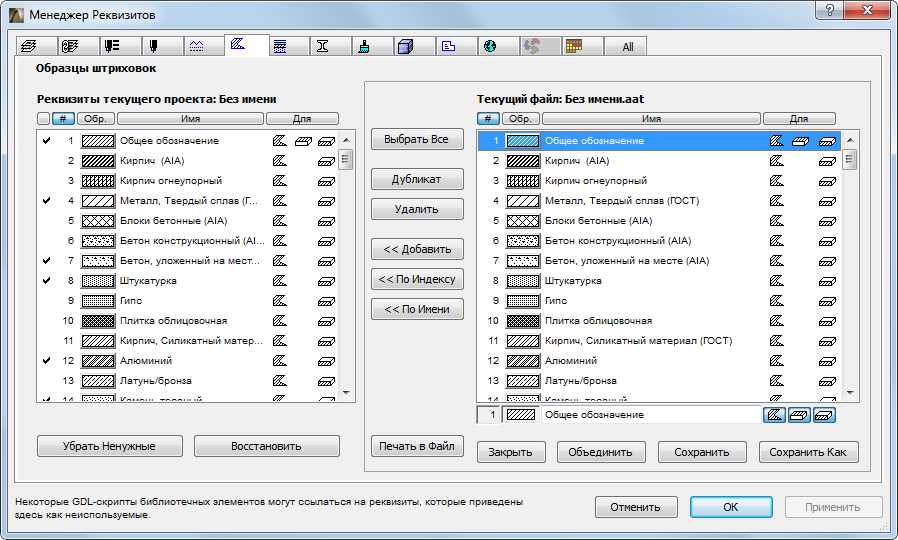Image resolution: width=898 pixels, height=540 pixels.
Task: Click cut fill icon of Кирпич огнеупорный in project list
Action: point(326,181)
